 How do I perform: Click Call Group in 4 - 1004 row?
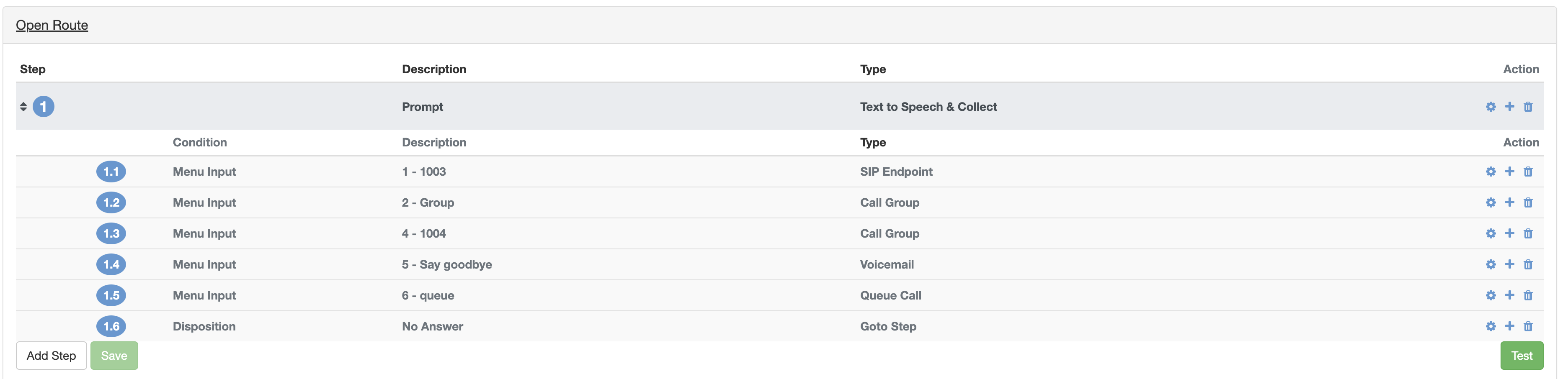pyautogui.click(x=889, y=233)
